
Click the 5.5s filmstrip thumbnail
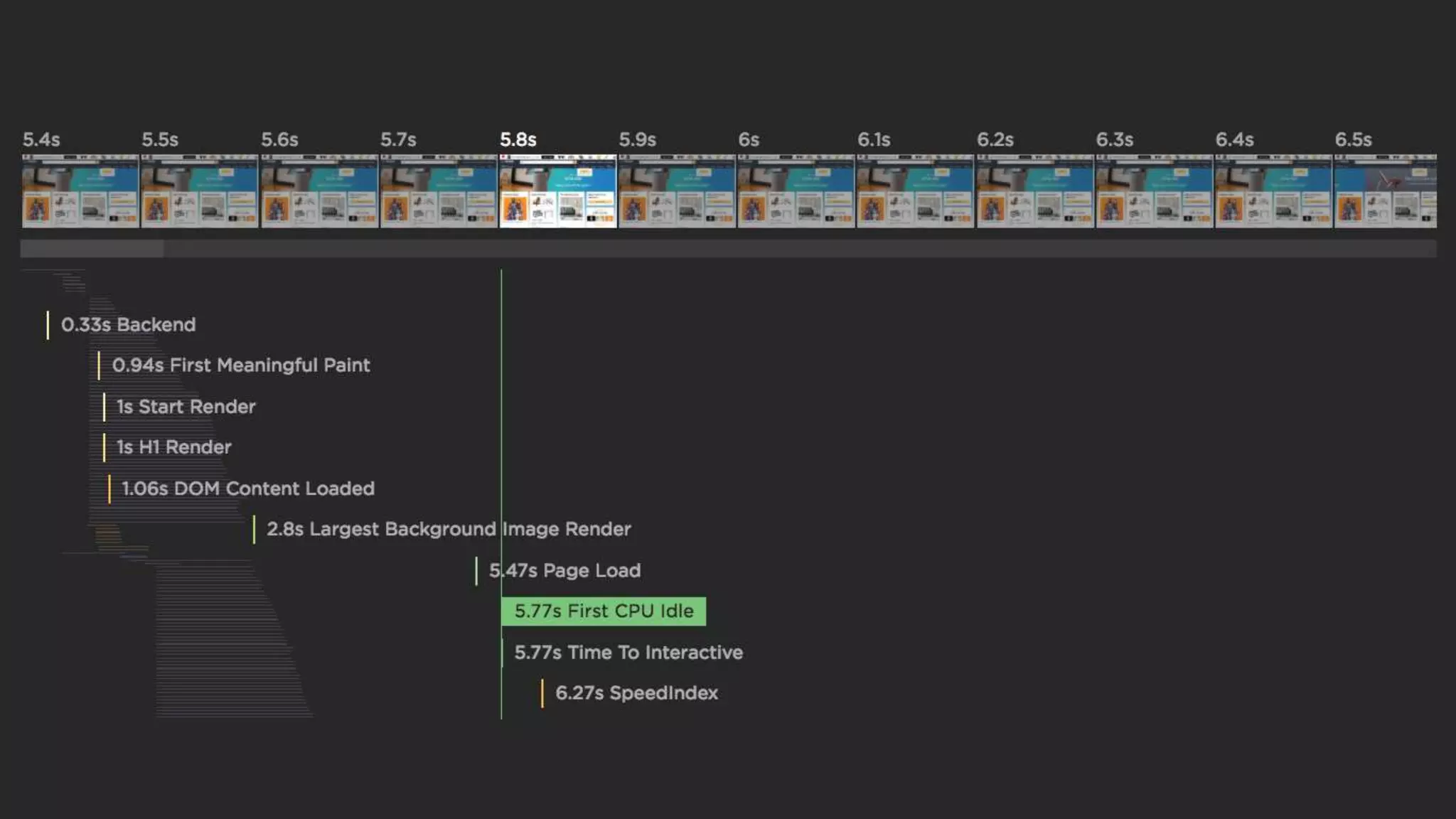tap(199, 191)
